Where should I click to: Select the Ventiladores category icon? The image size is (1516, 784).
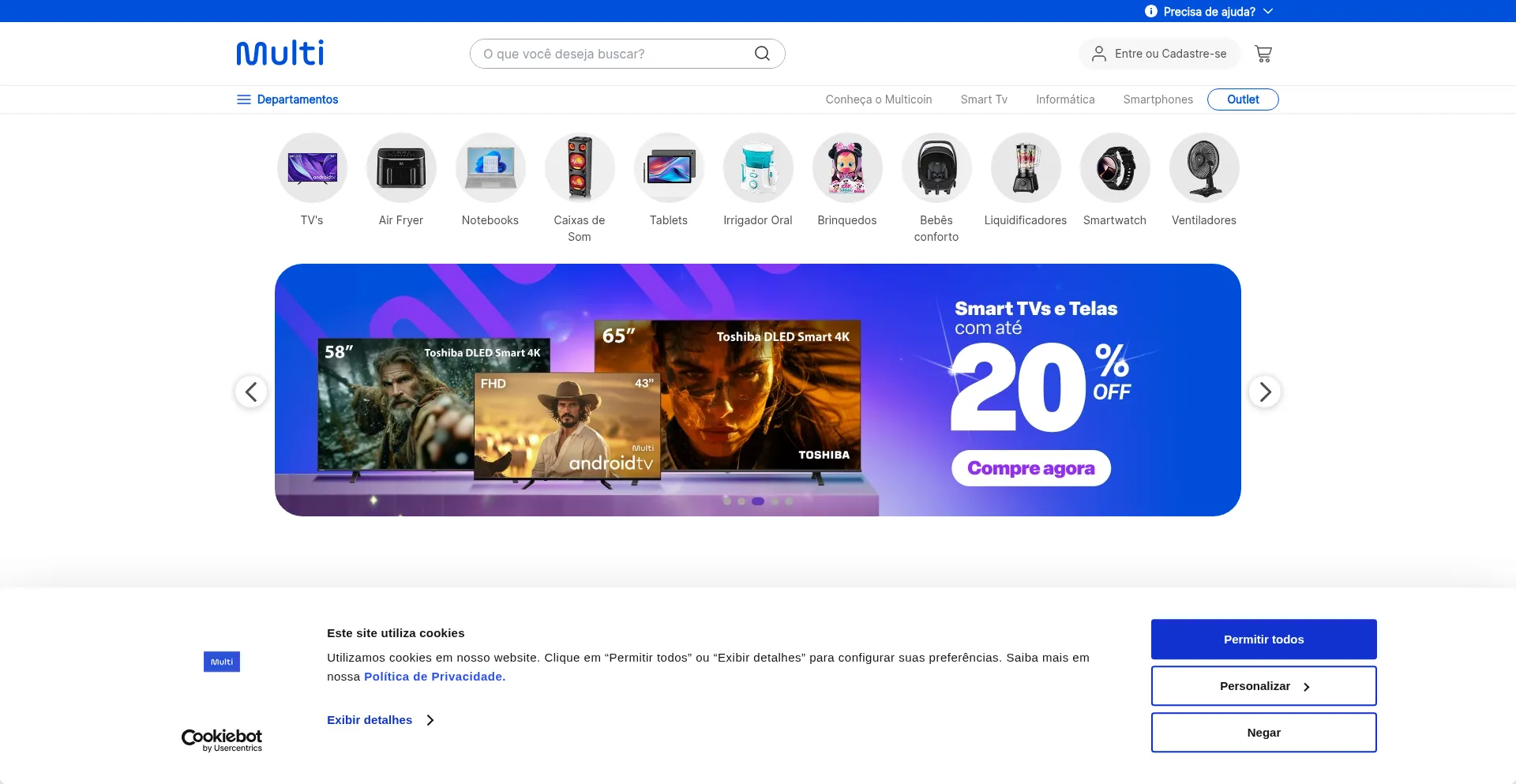point(1204,167)
